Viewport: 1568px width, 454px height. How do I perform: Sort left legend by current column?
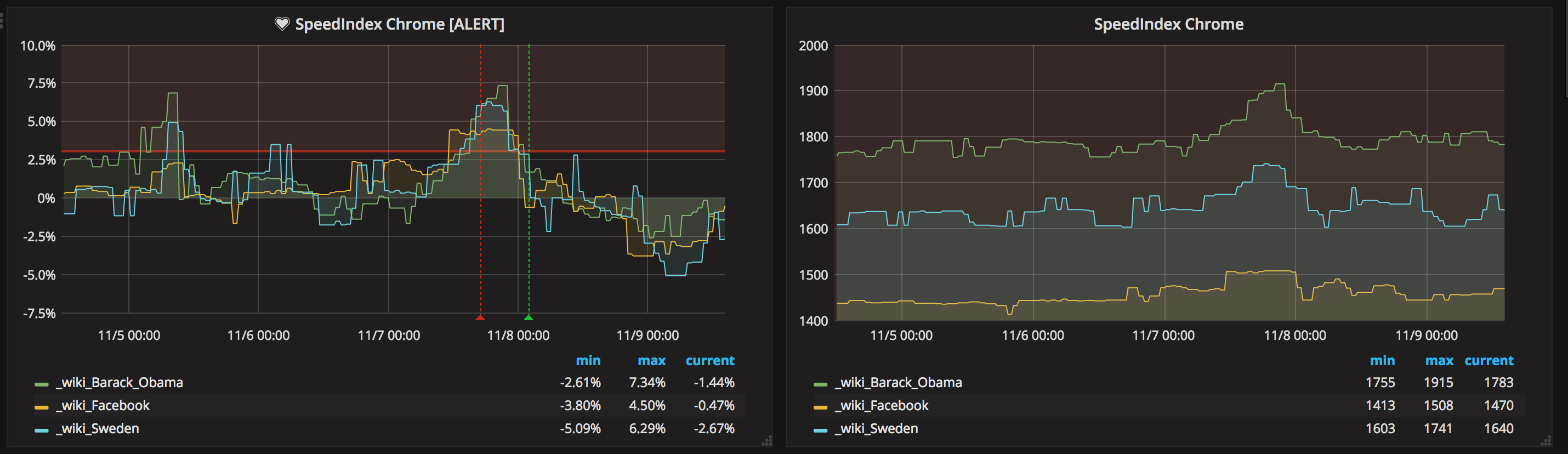pos(710,361)
